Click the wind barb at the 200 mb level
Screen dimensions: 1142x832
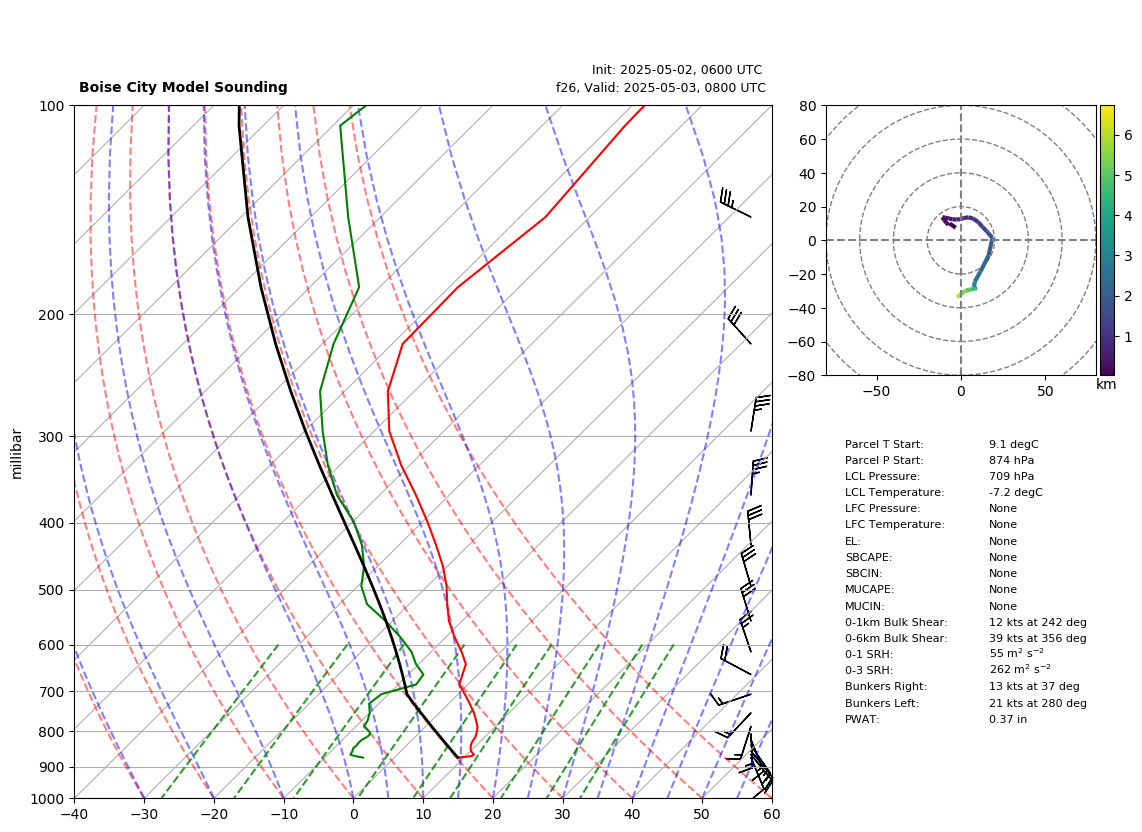(739, 325)
